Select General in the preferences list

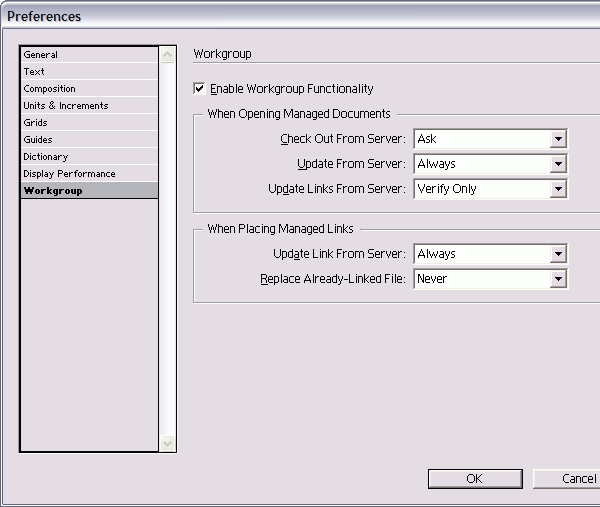(41, 55)
